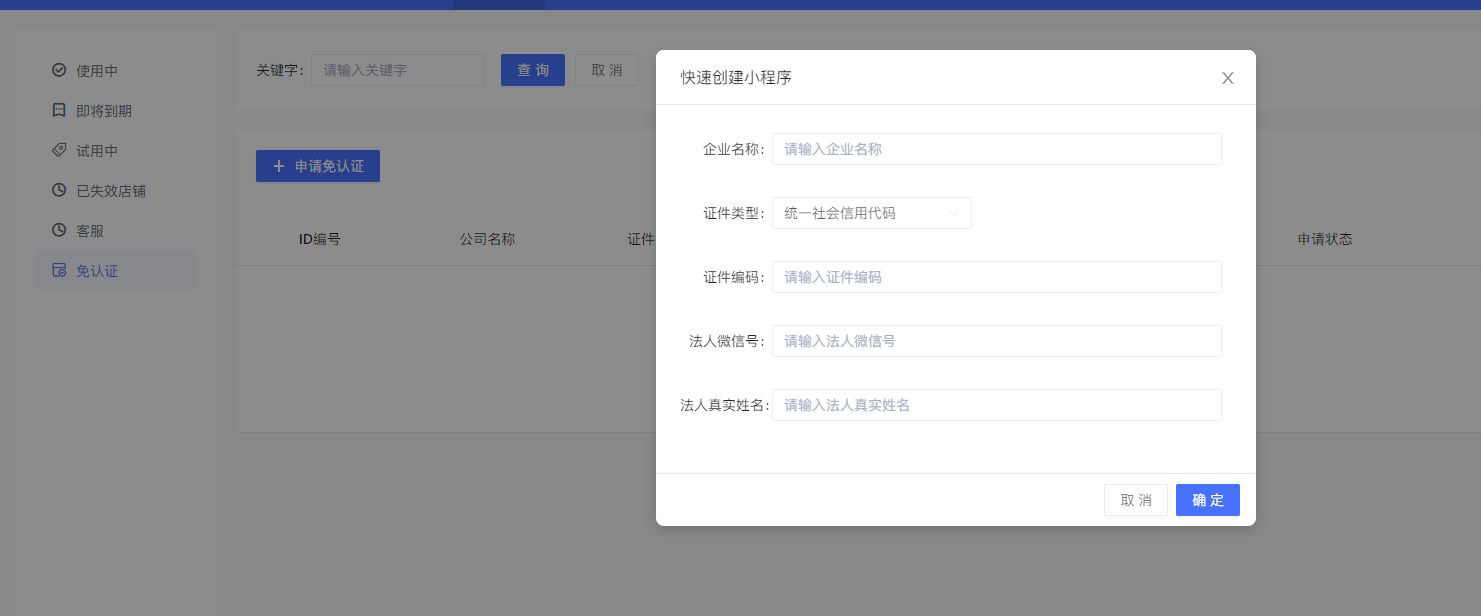Click the 客服 clock icon
Viewport: 1481px width, 616px height.
(59, 230)
